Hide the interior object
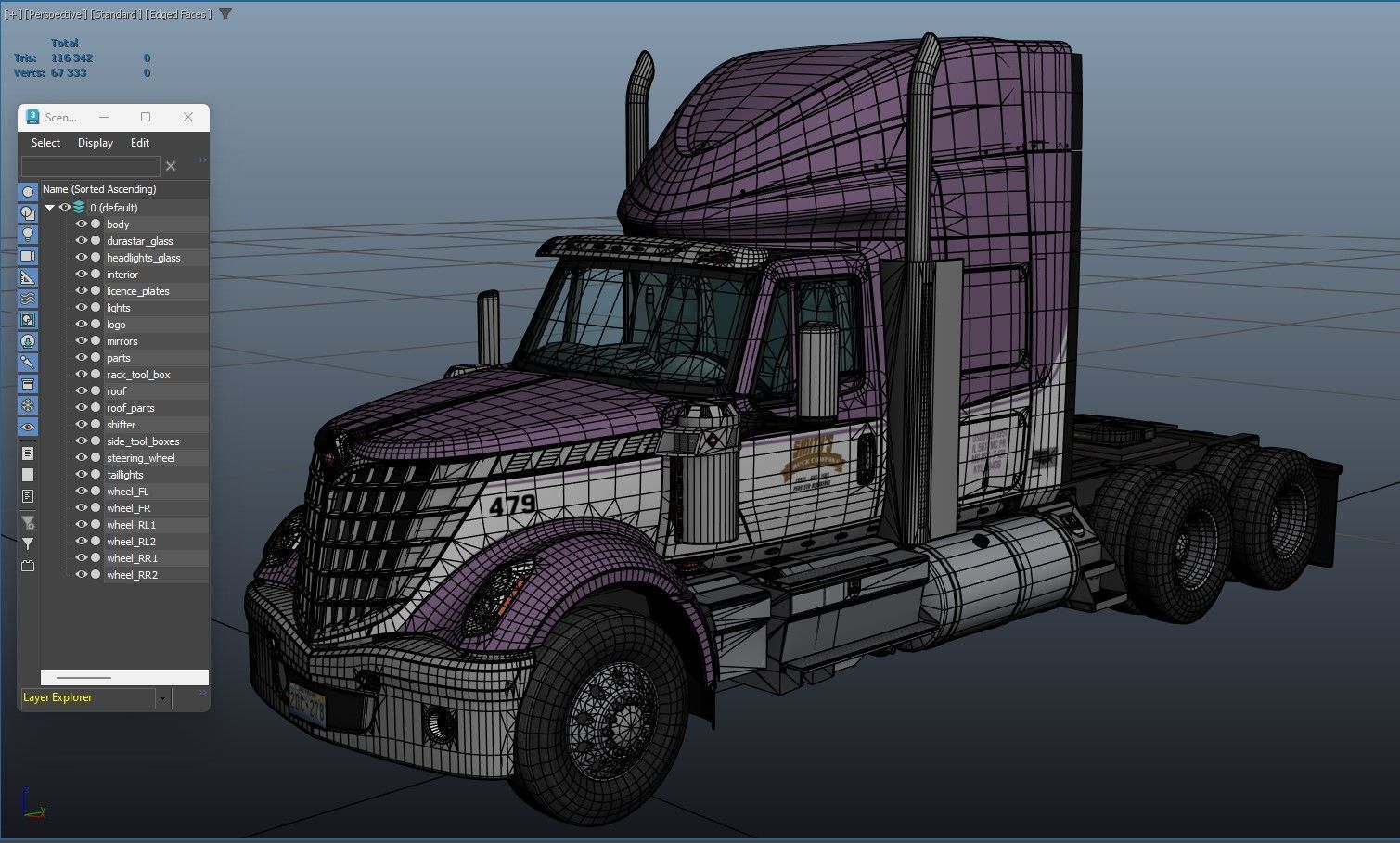Image resolution: width=1400 pixels, height=843 pixels. click(82, 275)
